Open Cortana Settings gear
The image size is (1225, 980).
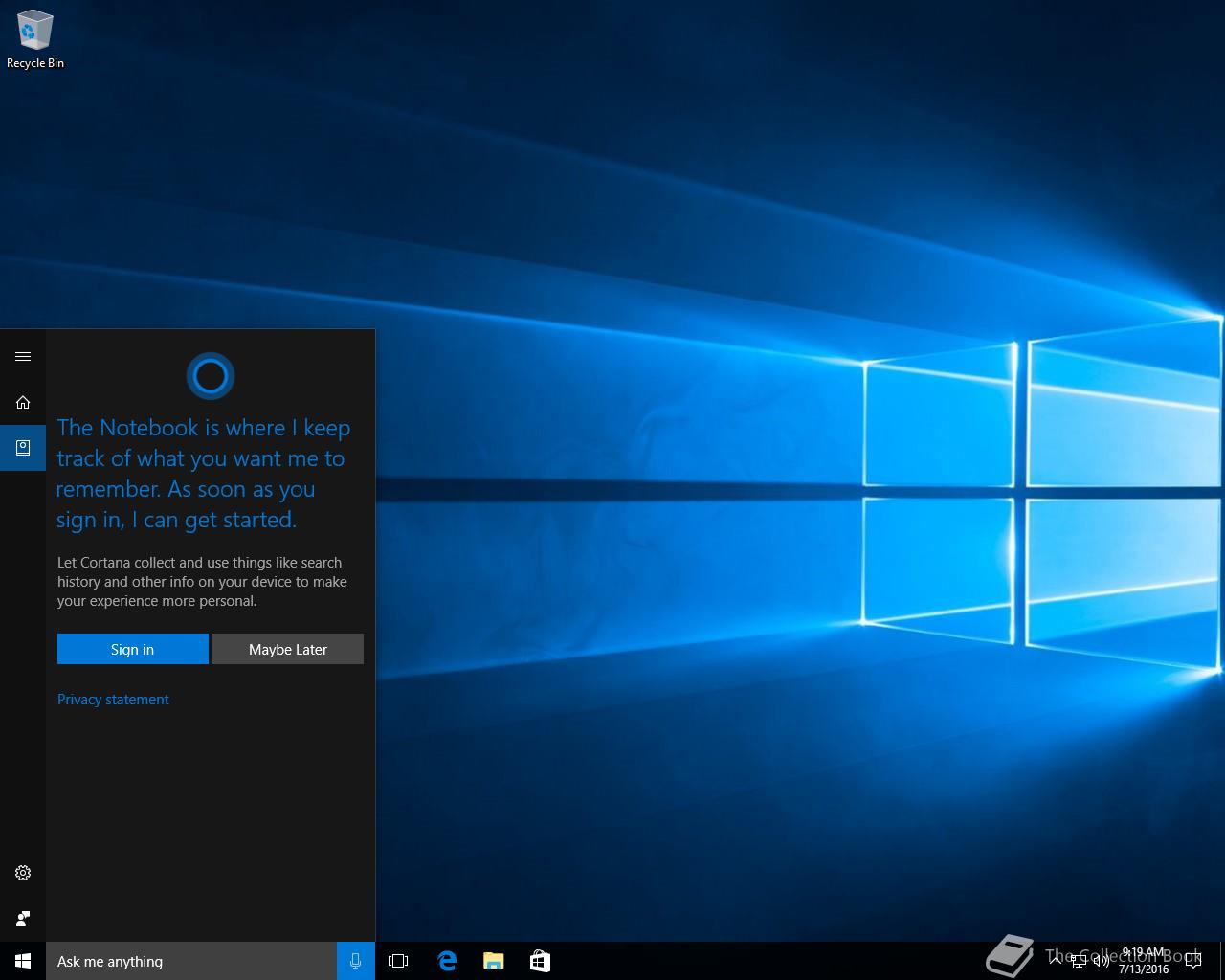click(x=23, y=873)
